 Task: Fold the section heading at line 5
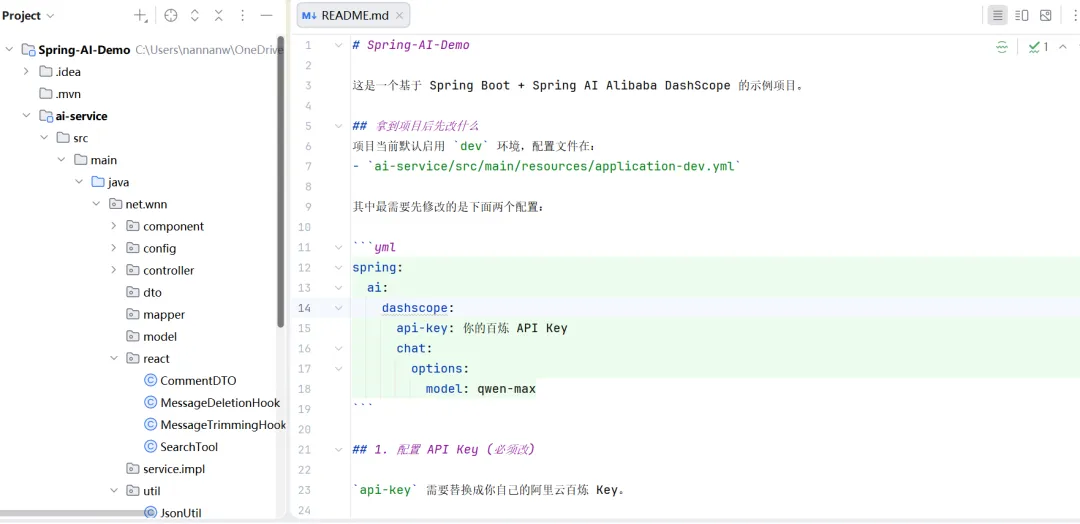point(338,126)
